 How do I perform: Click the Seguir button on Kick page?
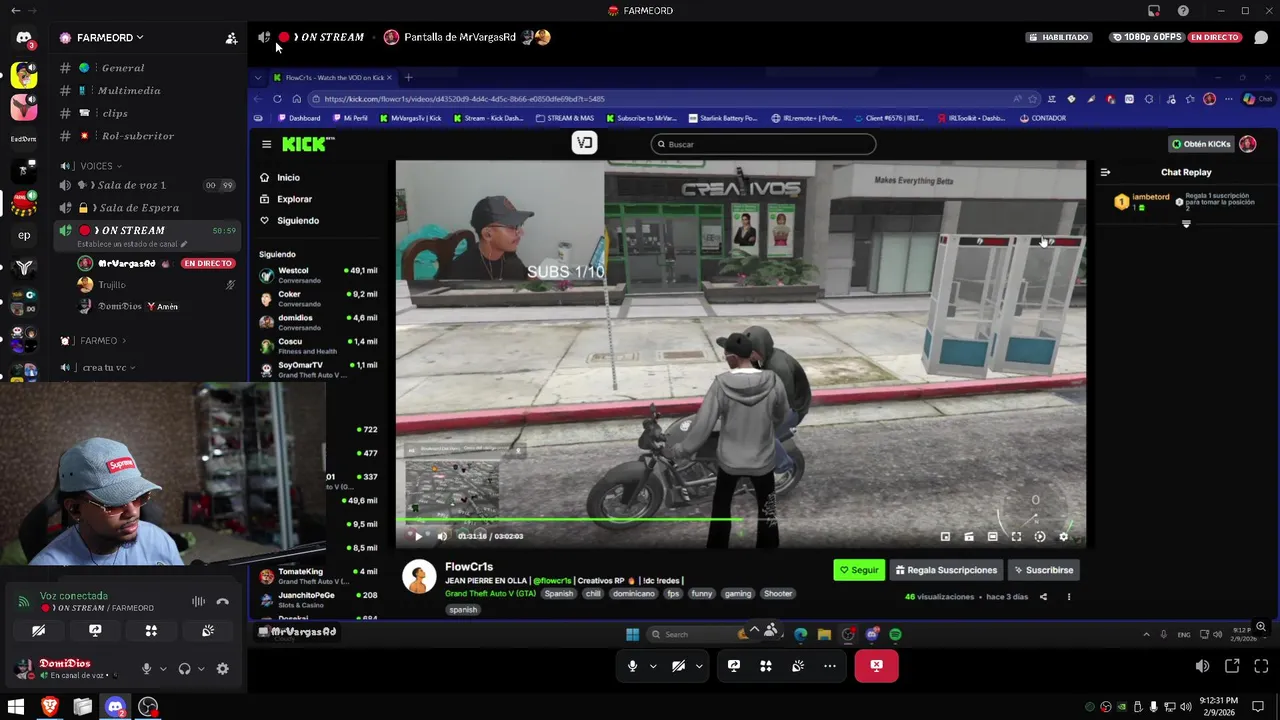pyautogui.click(x=859, y=570)
